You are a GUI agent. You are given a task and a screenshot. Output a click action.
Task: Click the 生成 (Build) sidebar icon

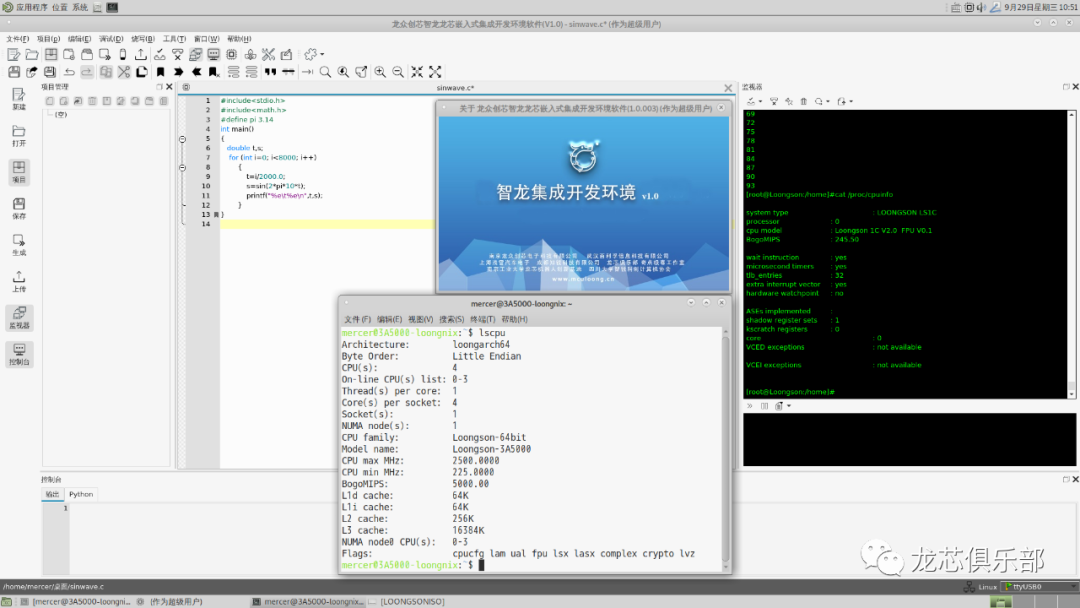coord(19,245)
